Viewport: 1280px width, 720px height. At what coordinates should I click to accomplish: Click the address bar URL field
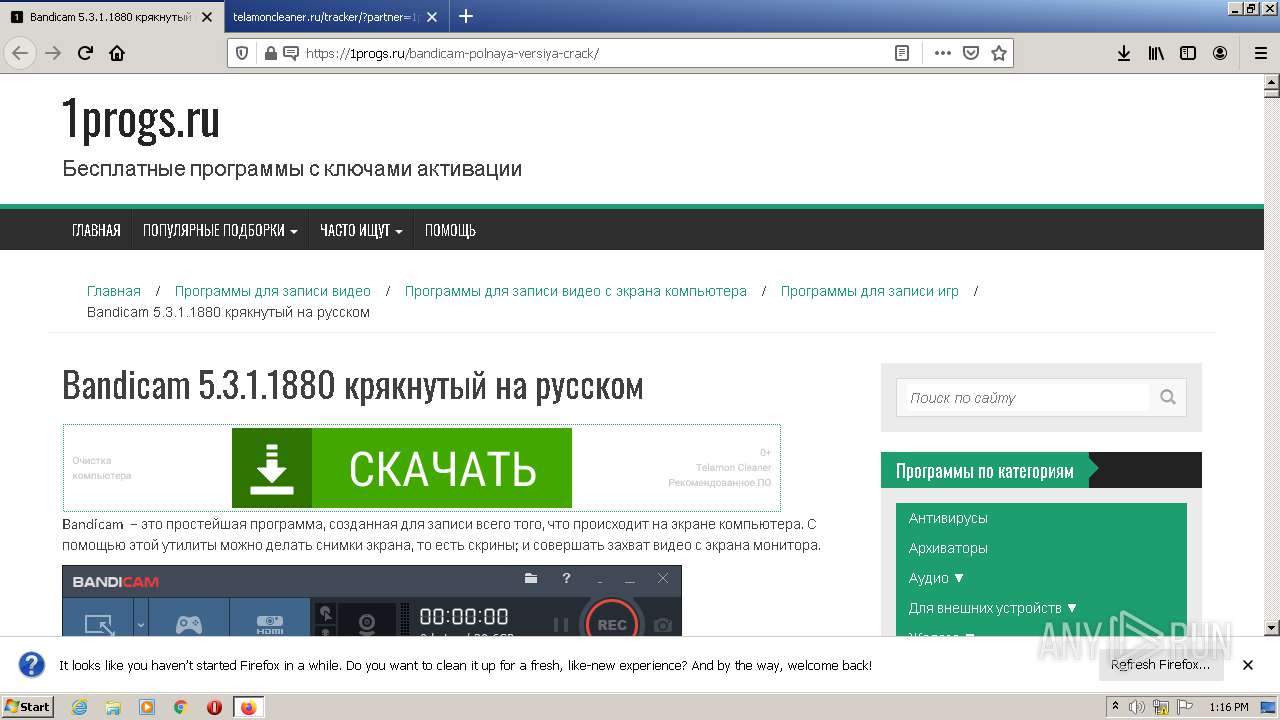(595, 54)
